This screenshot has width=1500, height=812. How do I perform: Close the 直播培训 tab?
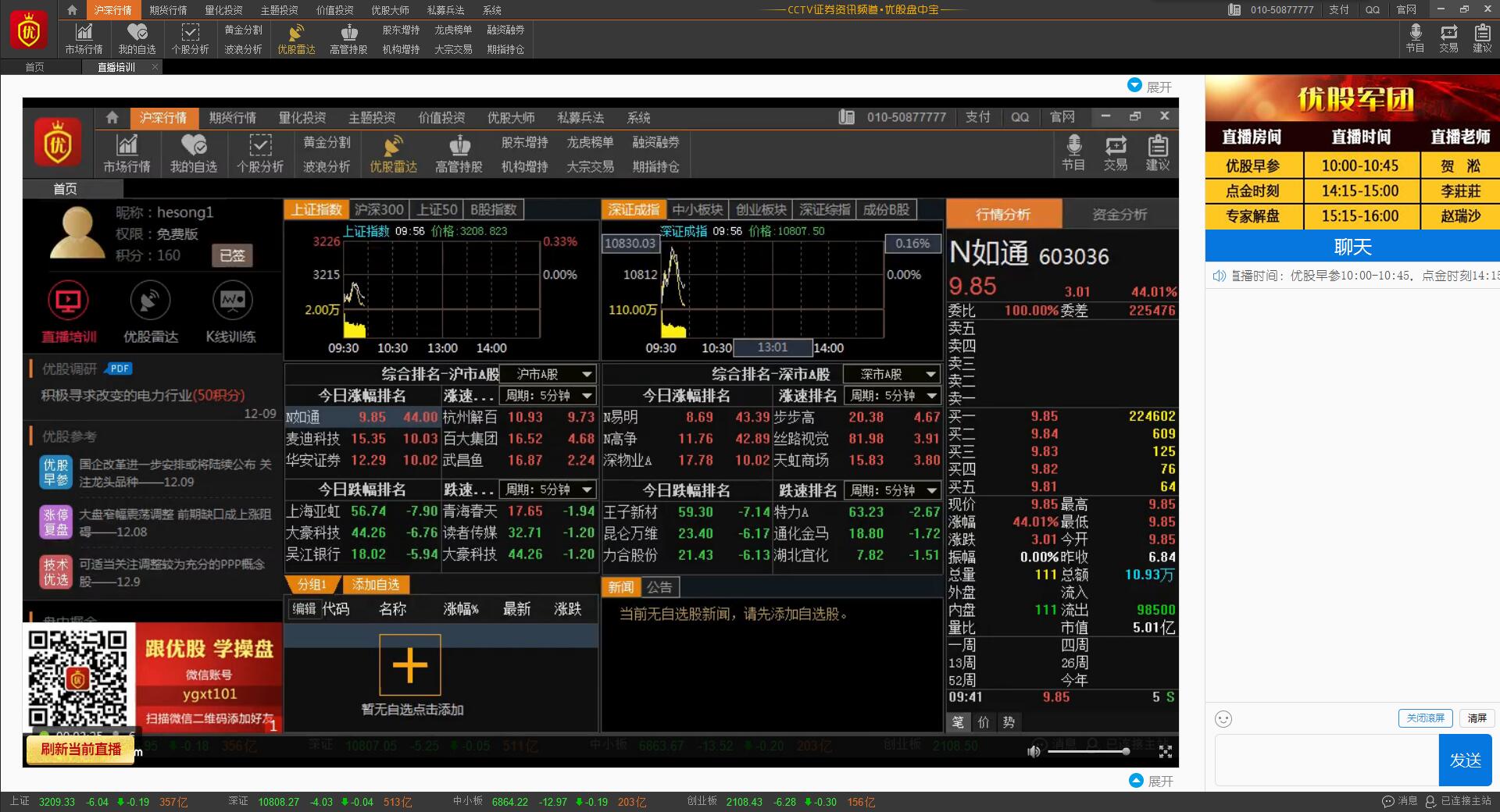(155, 67)
